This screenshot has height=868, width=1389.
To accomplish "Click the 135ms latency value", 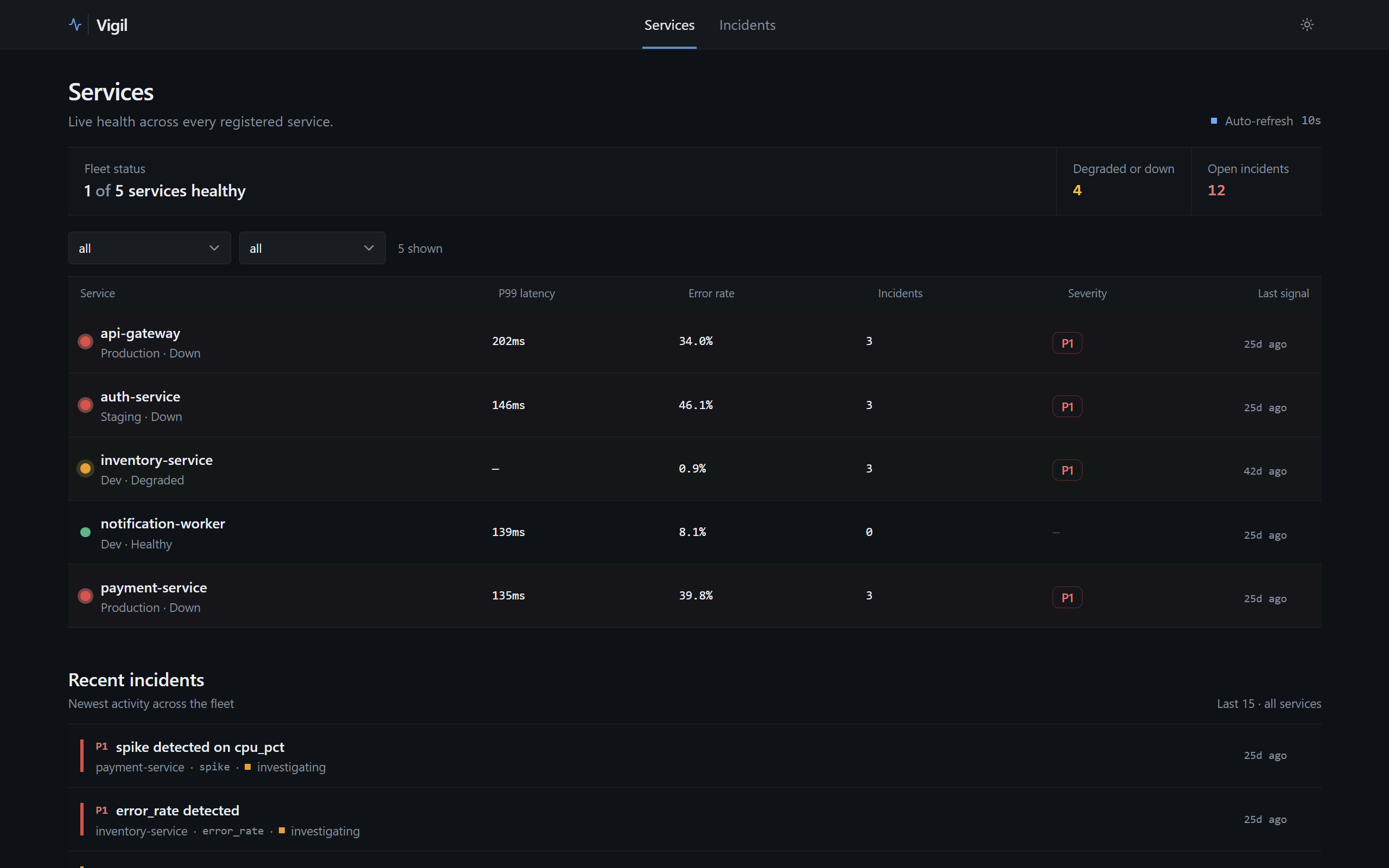I will (508, 595).
